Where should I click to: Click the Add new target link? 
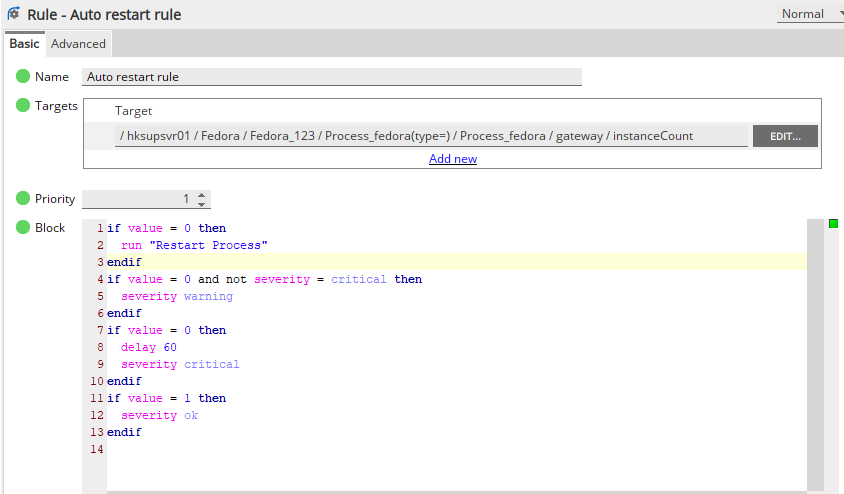[453, 159]
